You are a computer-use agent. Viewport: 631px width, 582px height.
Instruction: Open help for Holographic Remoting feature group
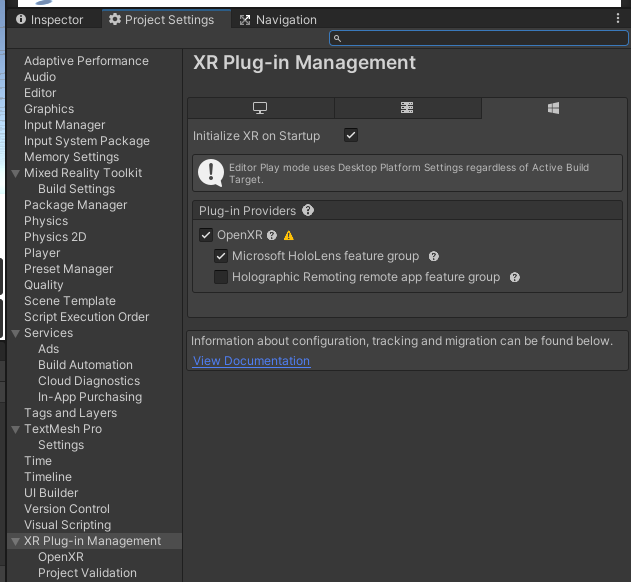point(515,277)
